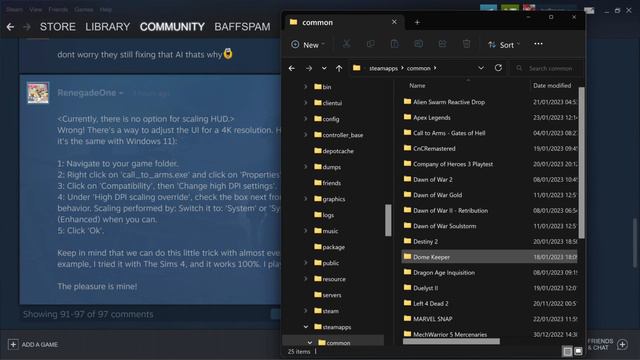Open Steam BAFFSPAM profile tab

[x=242, y=27]
